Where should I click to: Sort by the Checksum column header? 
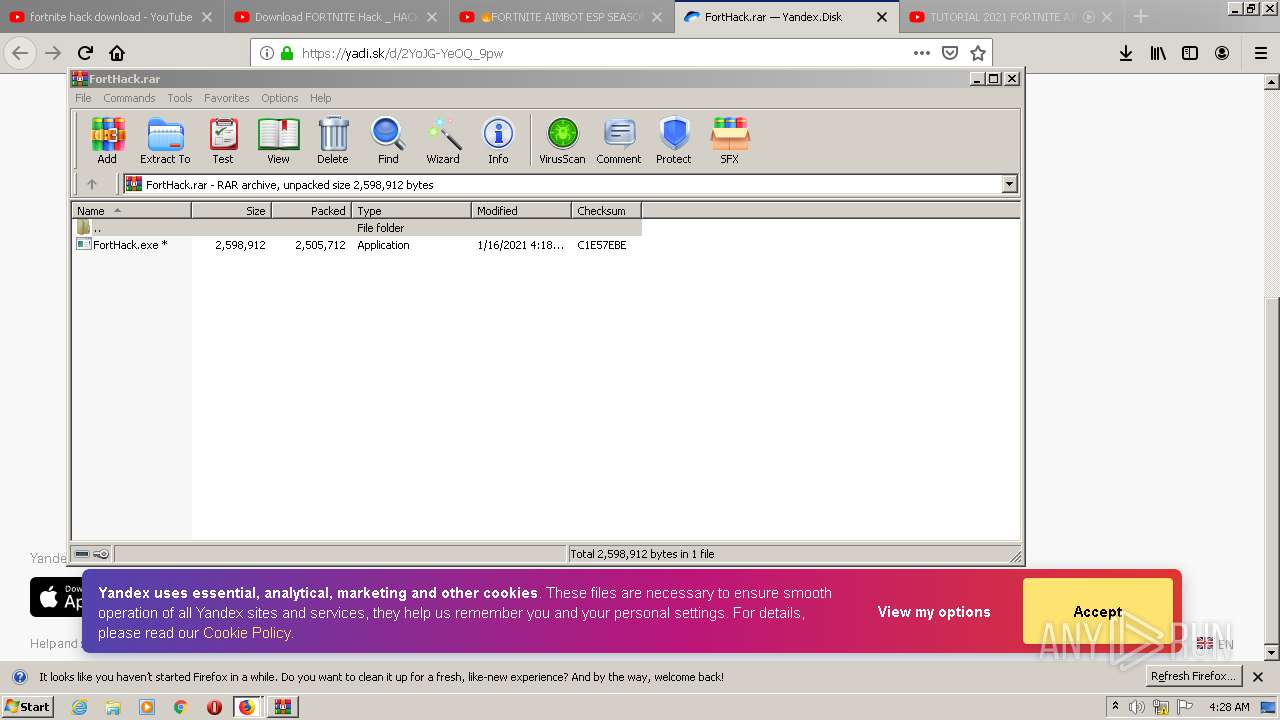[606, 210]
